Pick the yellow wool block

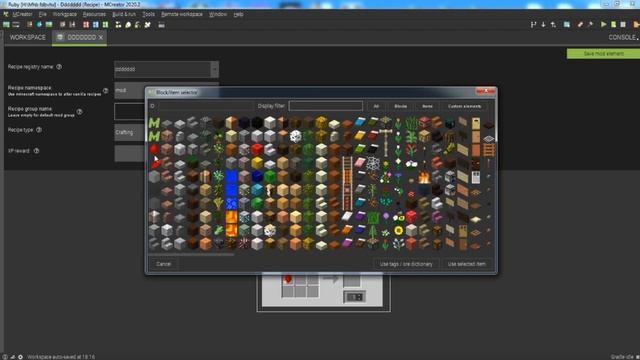pos(257,163)
